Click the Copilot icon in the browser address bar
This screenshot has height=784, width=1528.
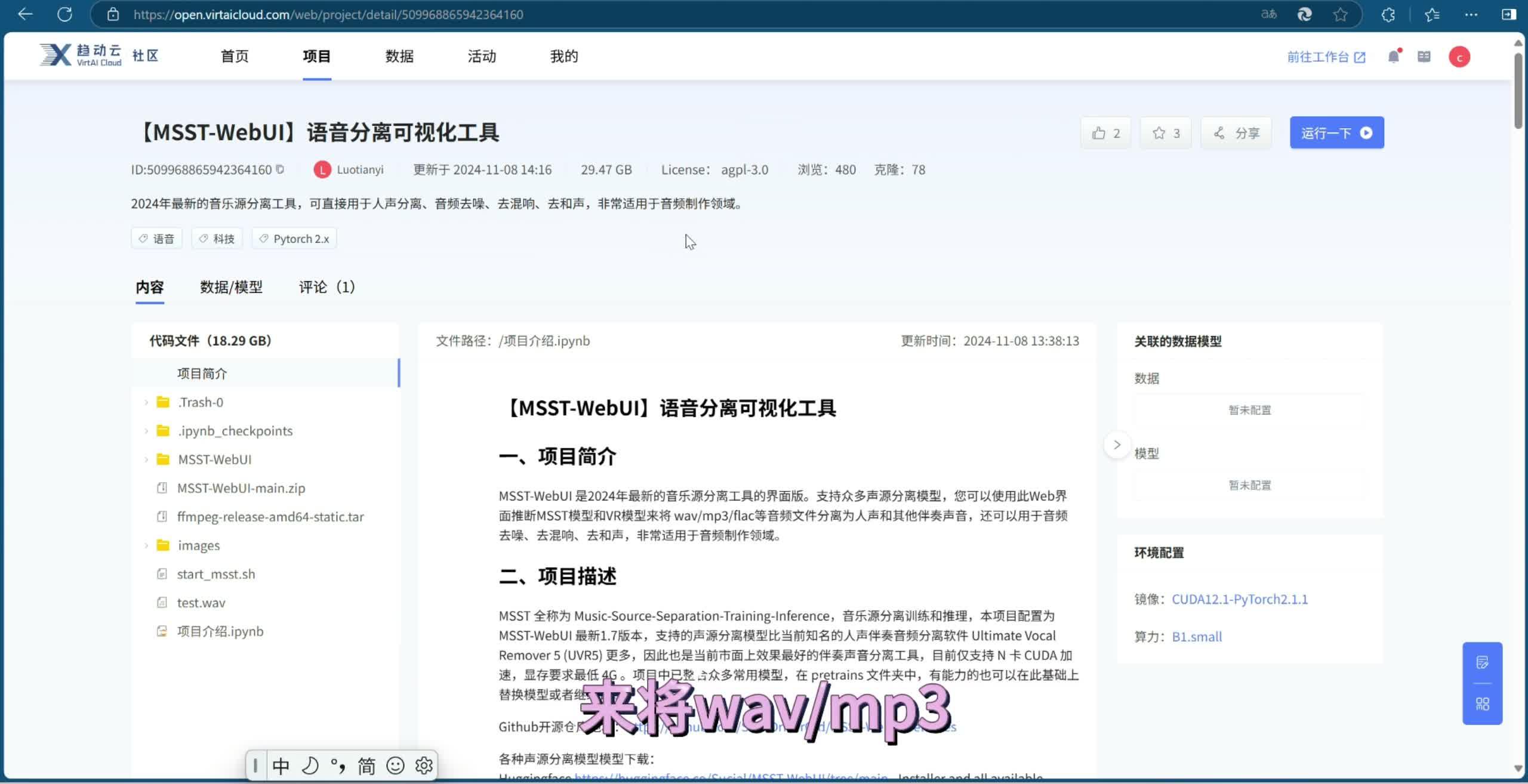[1305, 14]
